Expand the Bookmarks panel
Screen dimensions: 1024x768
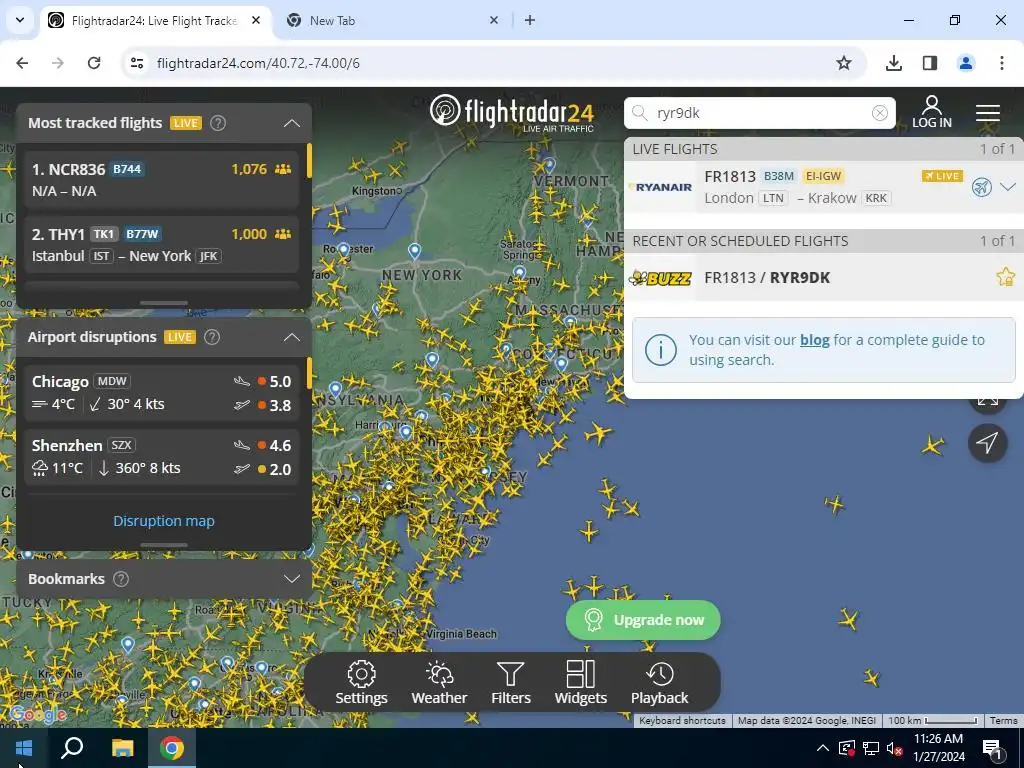292,579
